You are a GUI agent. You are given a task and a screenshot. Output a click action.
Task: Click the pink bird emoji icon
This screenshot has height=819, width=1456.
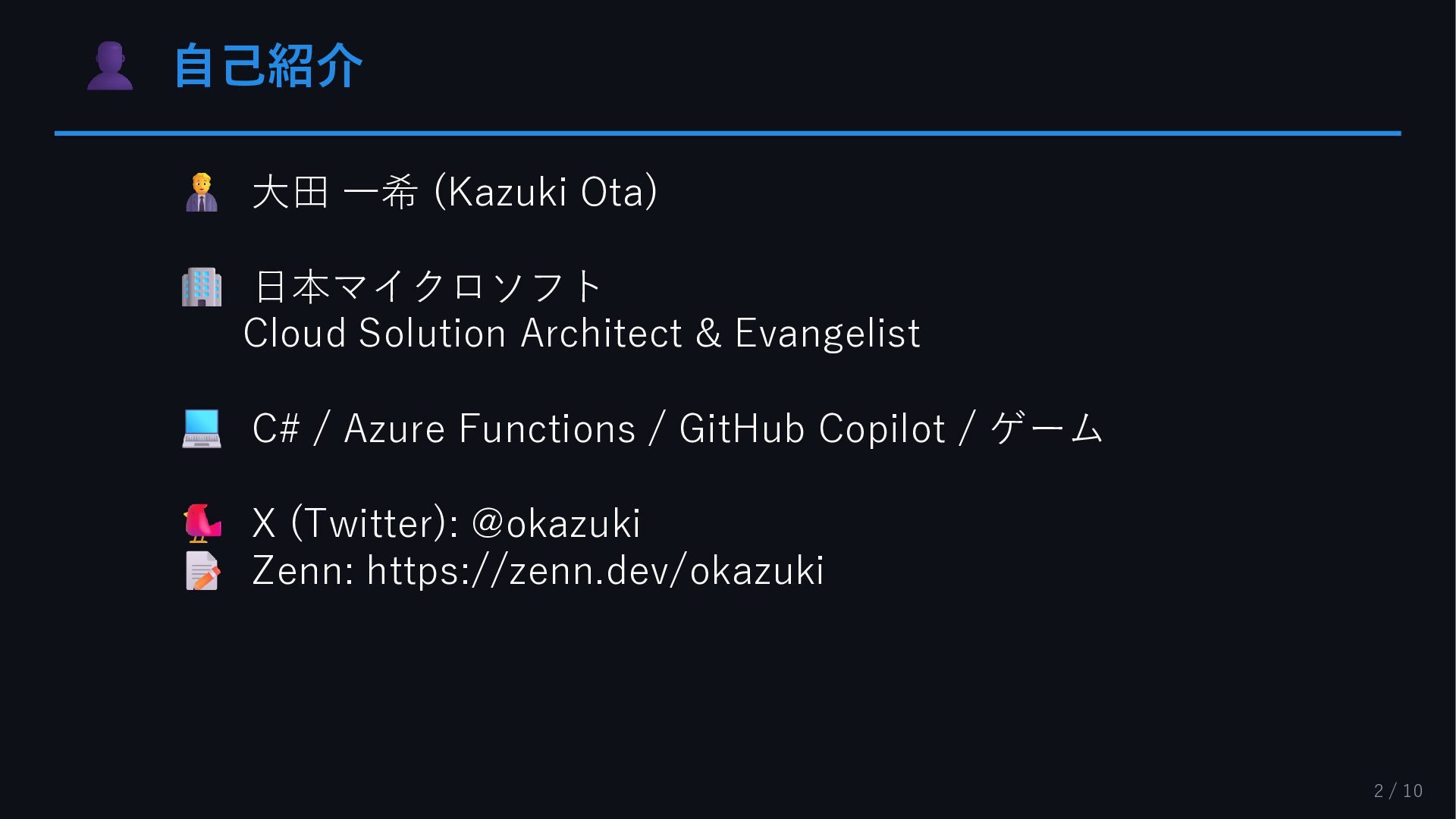coord(202,523)
